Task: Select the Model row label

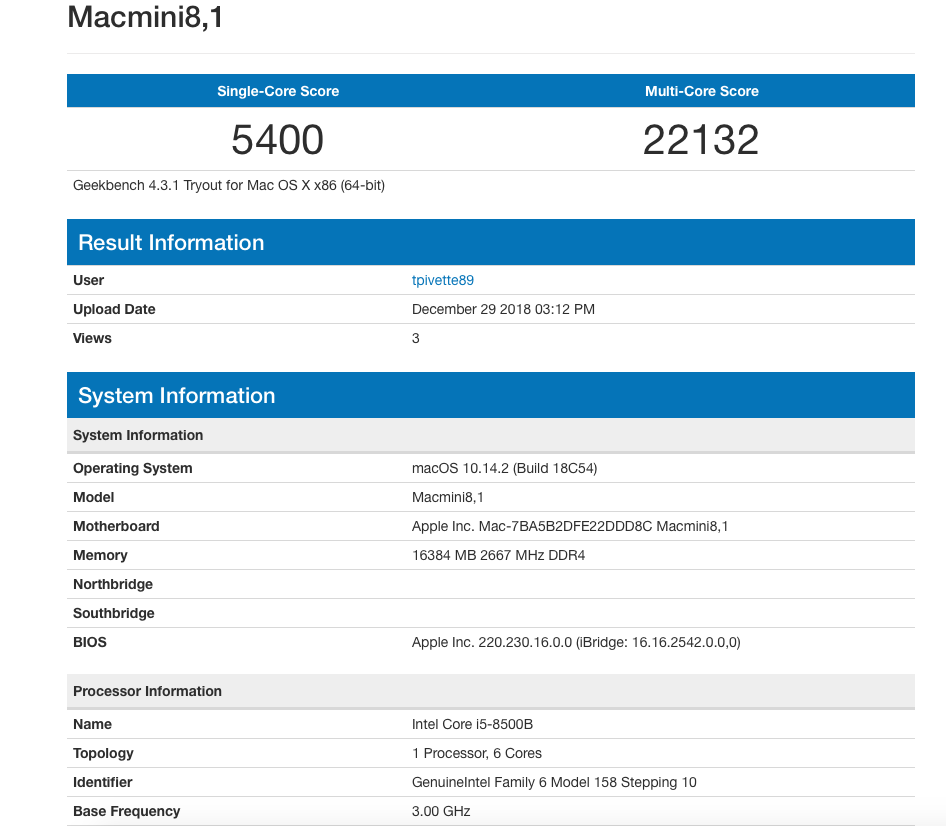Action: click(94, 497)
